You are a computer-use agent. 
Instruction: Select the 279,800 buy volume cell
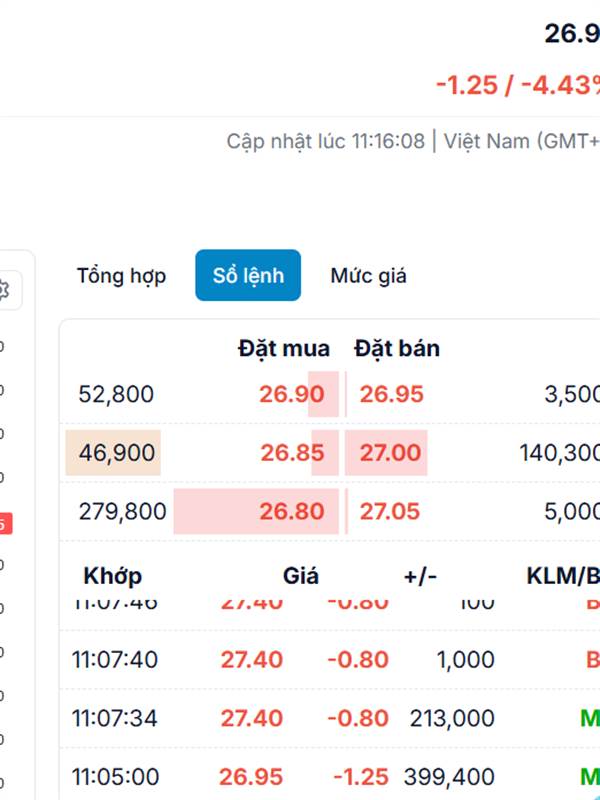click(122, 511)
